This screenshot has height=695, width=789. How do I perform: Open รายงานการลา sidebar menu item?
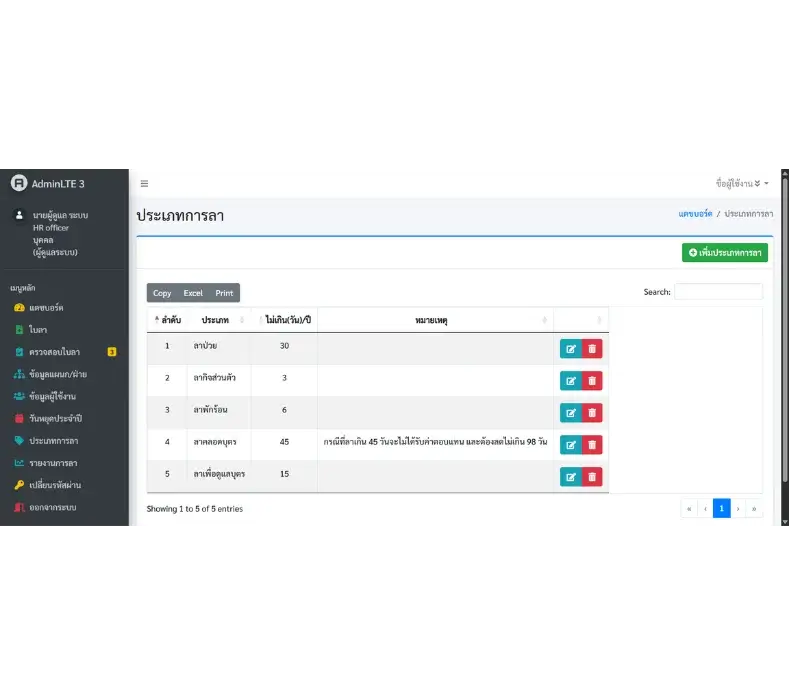53,463
